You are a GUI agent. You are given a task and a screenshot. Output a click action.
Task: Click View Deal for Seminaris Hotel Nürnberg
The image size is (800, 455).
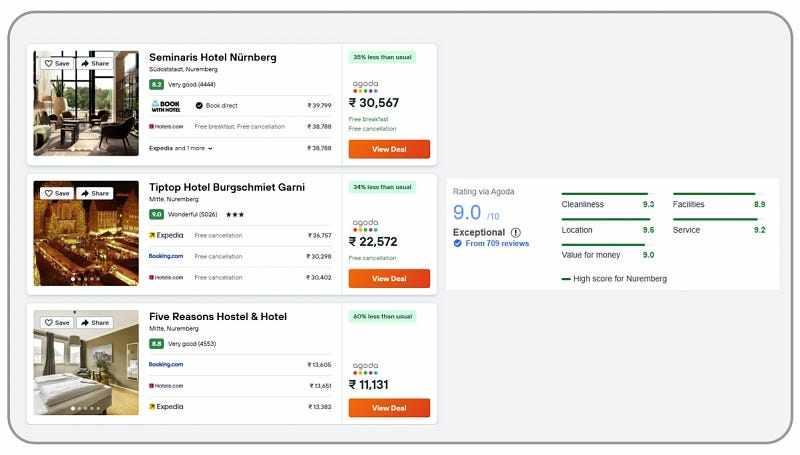[x=389, y=149]
